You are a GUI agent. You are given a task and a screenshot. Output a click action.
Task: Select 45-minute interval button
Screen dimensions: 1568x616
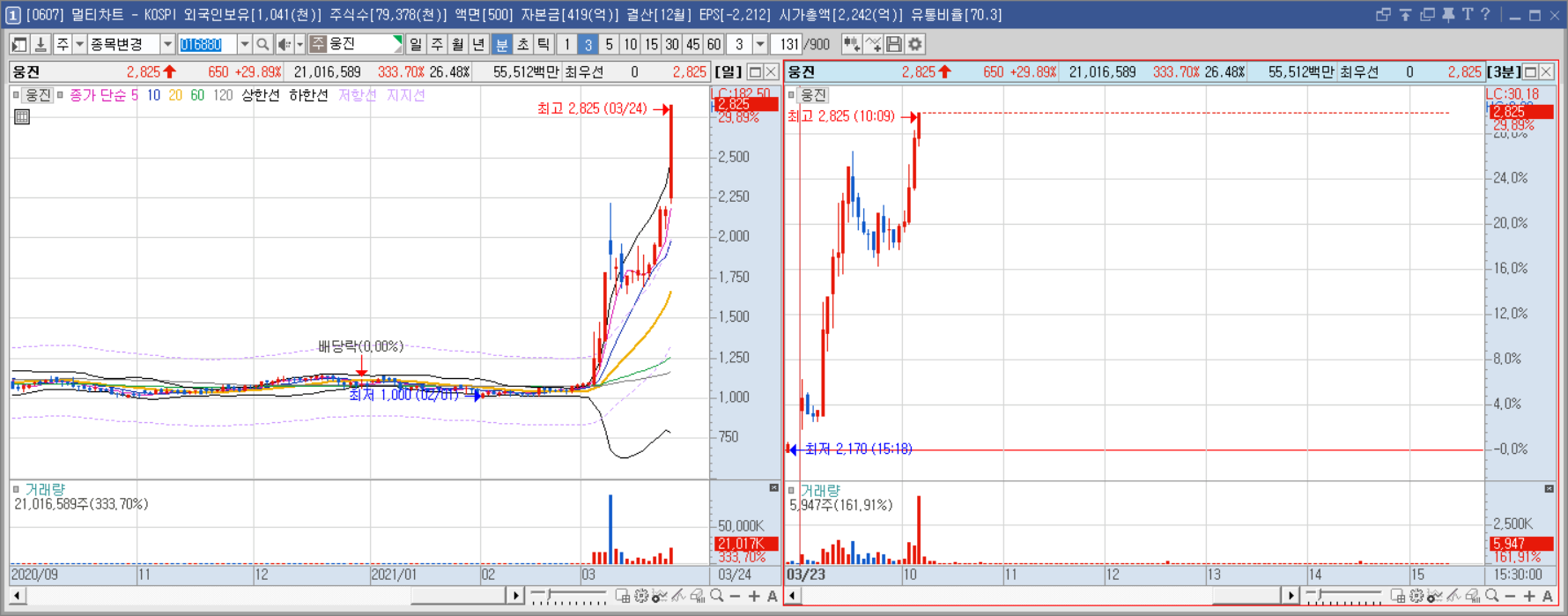pos(693,44)
